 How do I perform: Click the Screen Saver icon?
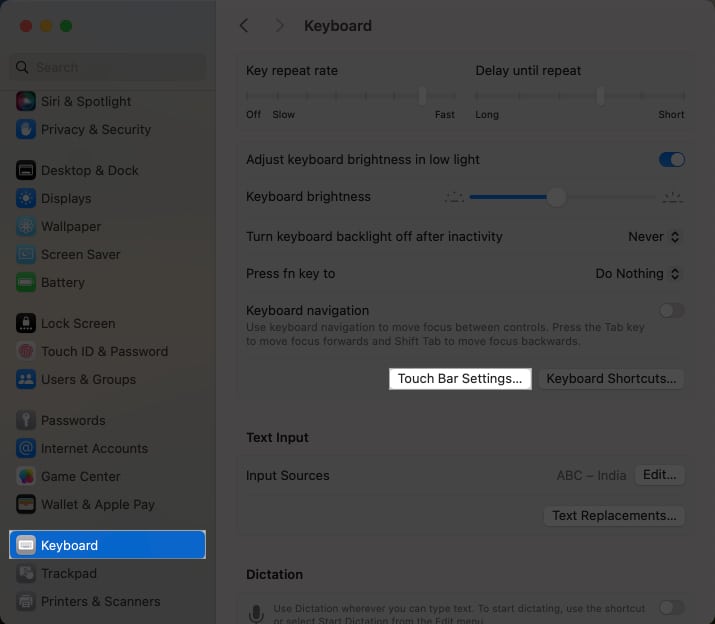(26, 255)
